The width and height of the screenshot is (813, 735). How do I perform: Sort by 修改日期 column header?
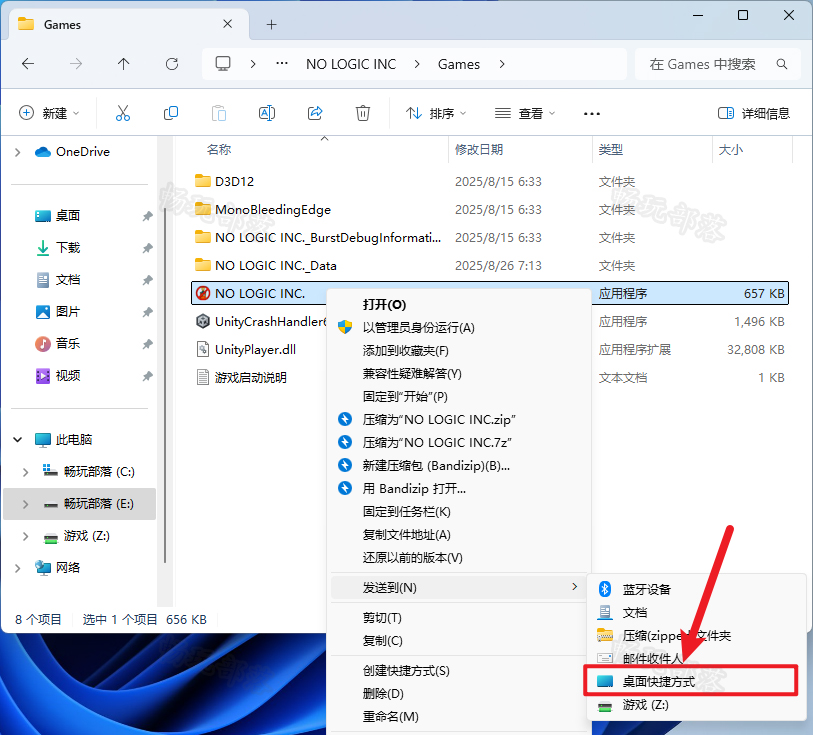(x=479, y=150)
